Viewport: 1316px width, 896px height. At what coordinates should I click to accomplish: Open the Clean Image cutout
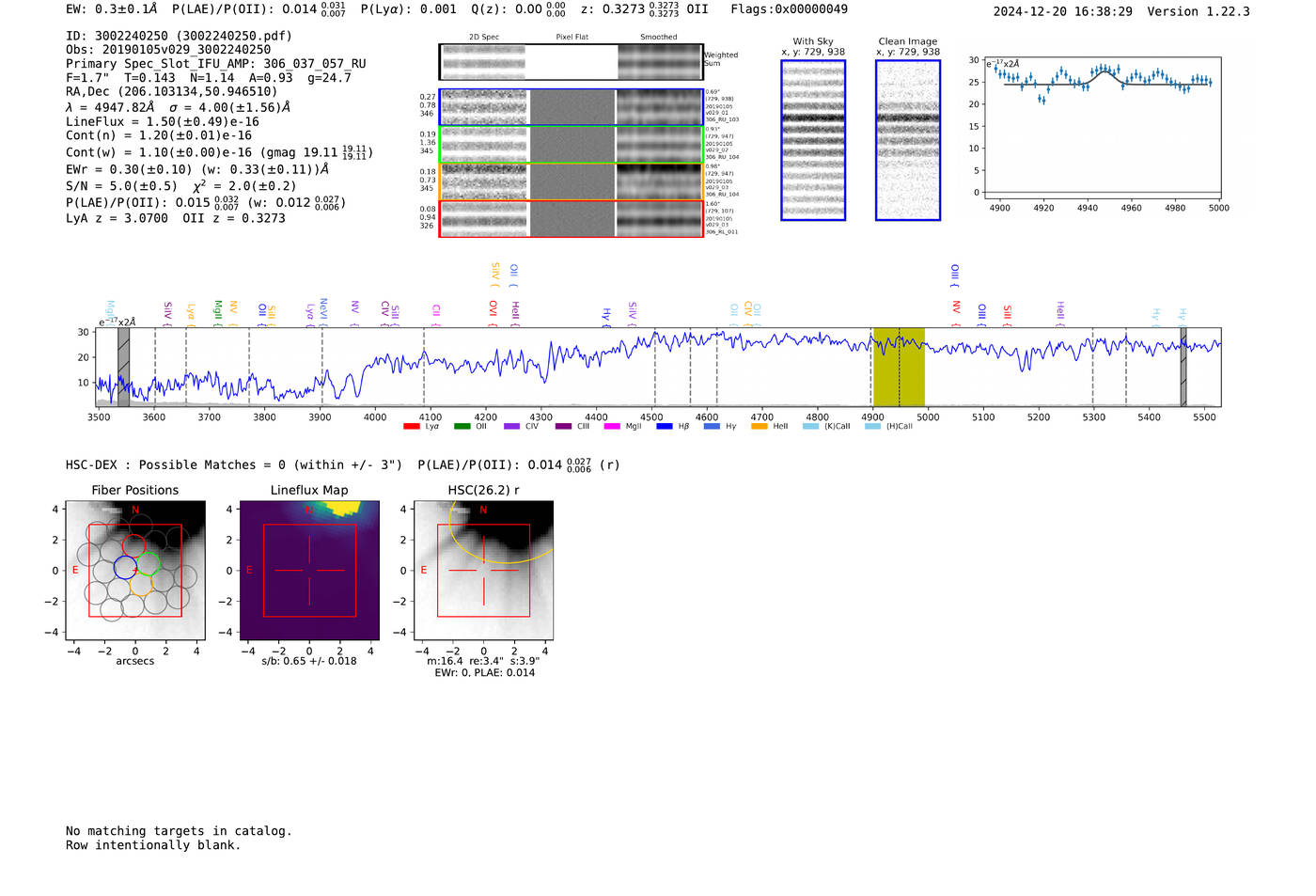tap(908, 140)
